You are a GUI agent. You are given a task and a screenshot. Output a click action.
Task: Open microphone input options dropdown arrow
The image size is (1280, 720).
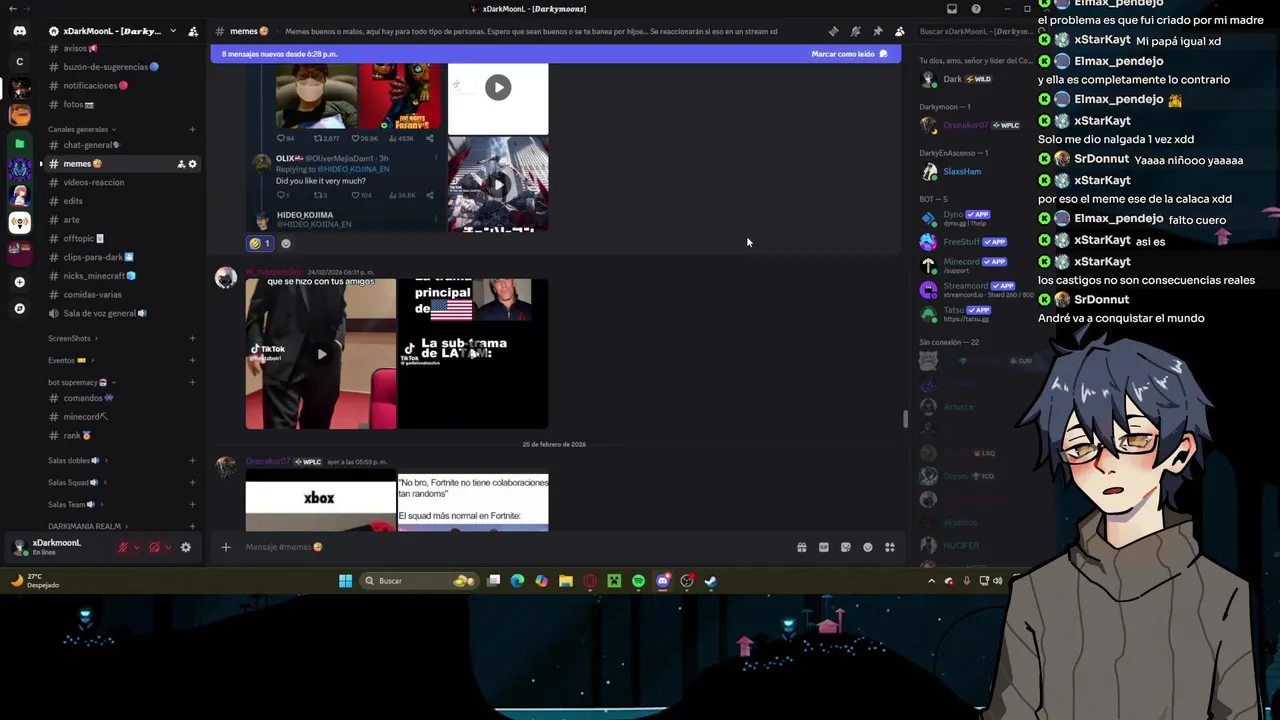(137, 547)
